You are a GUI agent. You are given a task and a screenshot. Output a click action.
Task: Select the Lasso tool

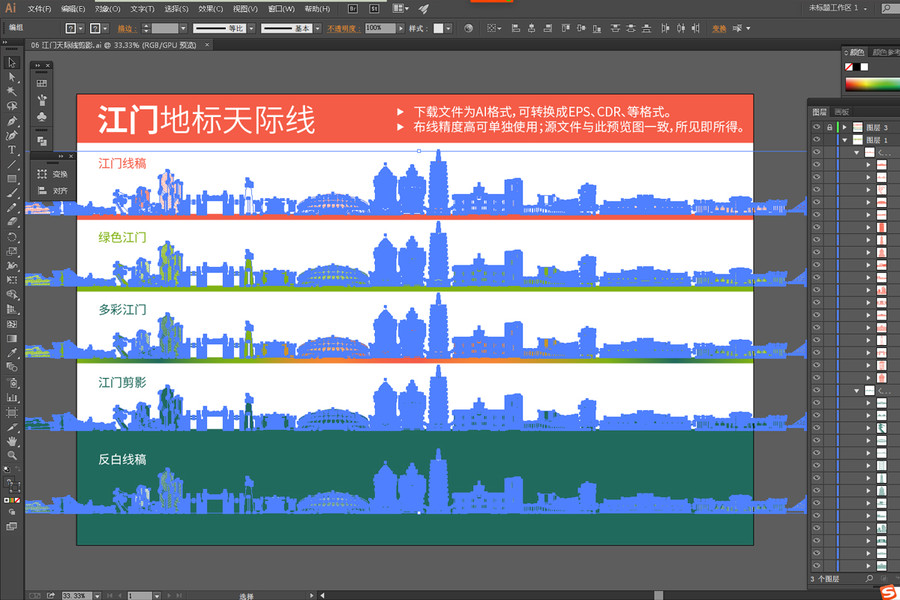pyautogui.click(x=11, y=106)
